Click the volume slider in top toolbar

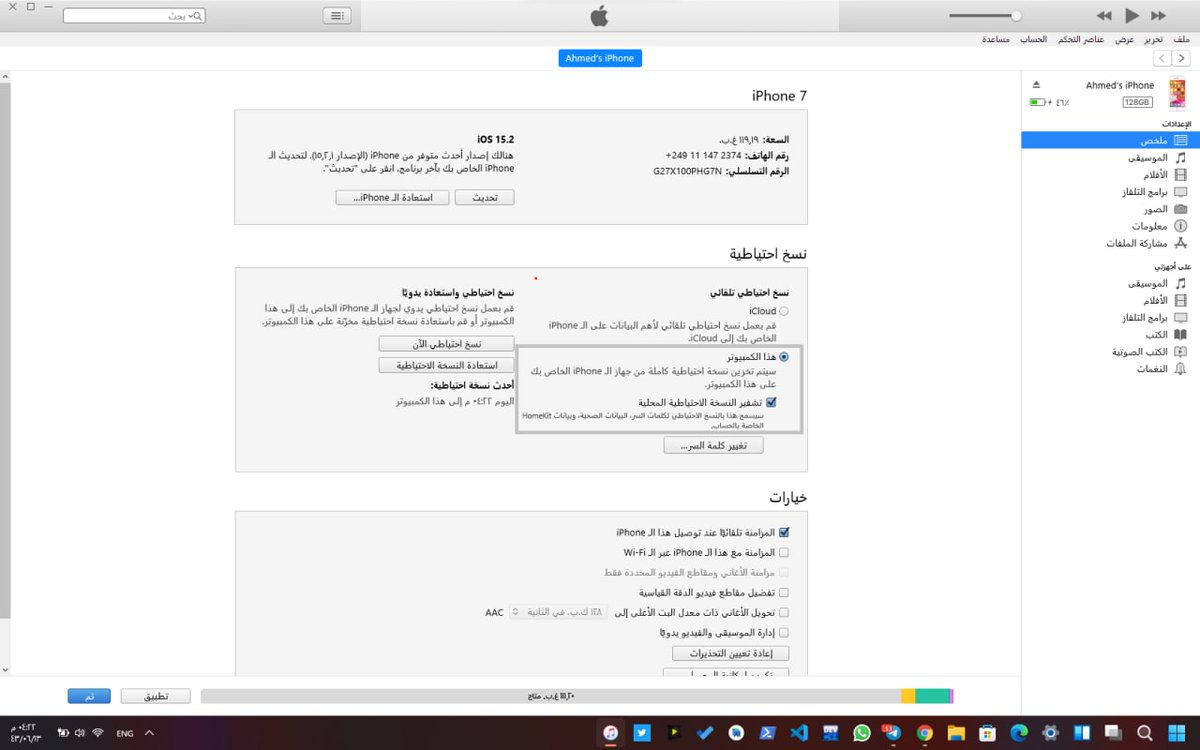(985, 16)
